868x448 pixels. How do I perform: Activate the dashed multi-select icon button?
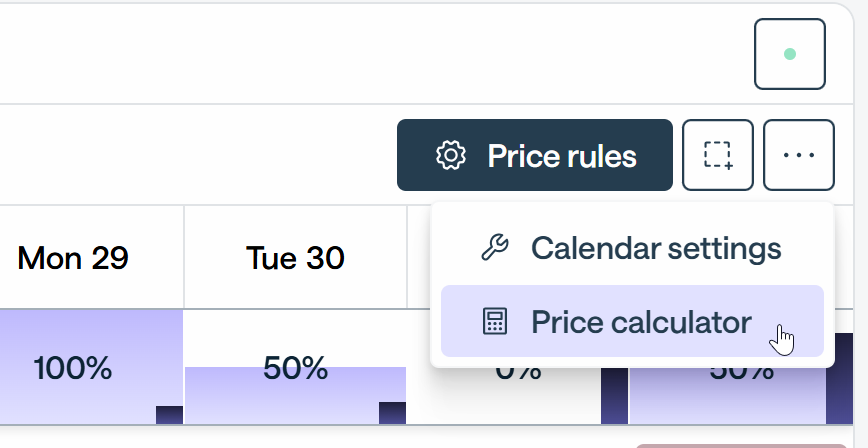pos(718,155)
